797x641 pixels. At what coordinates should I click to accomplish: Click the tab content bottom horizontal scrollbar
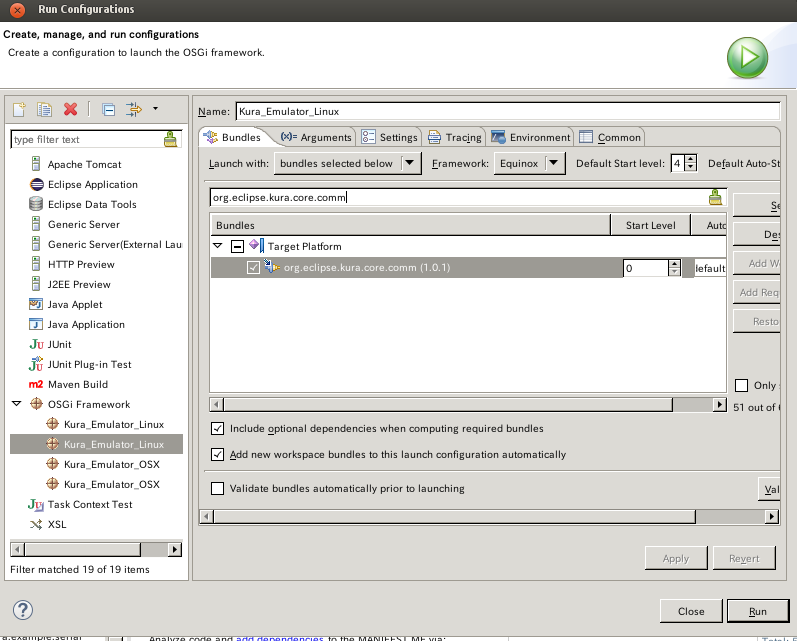pos(489,516)
